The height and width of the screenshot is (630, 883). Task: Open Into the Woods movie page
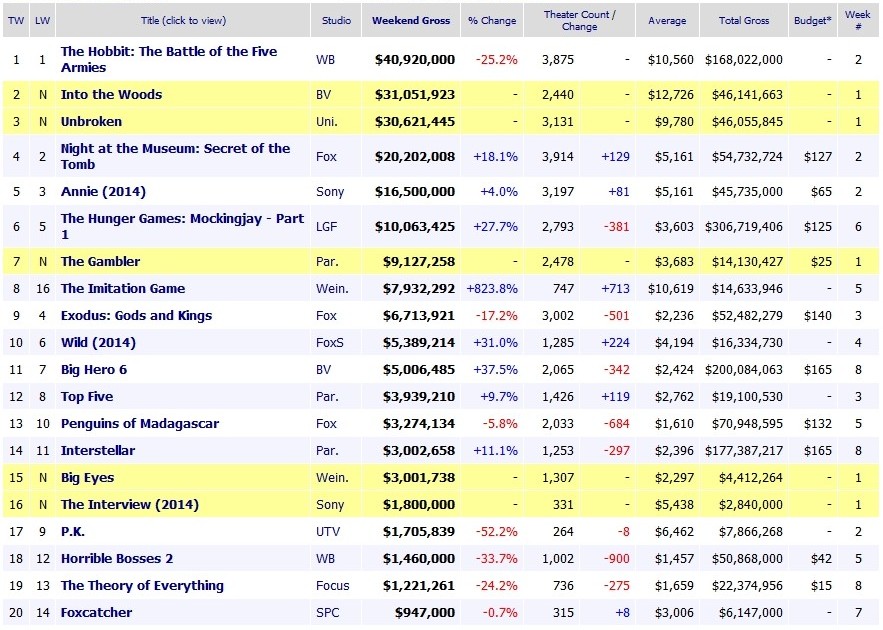[x=112, y=95]
